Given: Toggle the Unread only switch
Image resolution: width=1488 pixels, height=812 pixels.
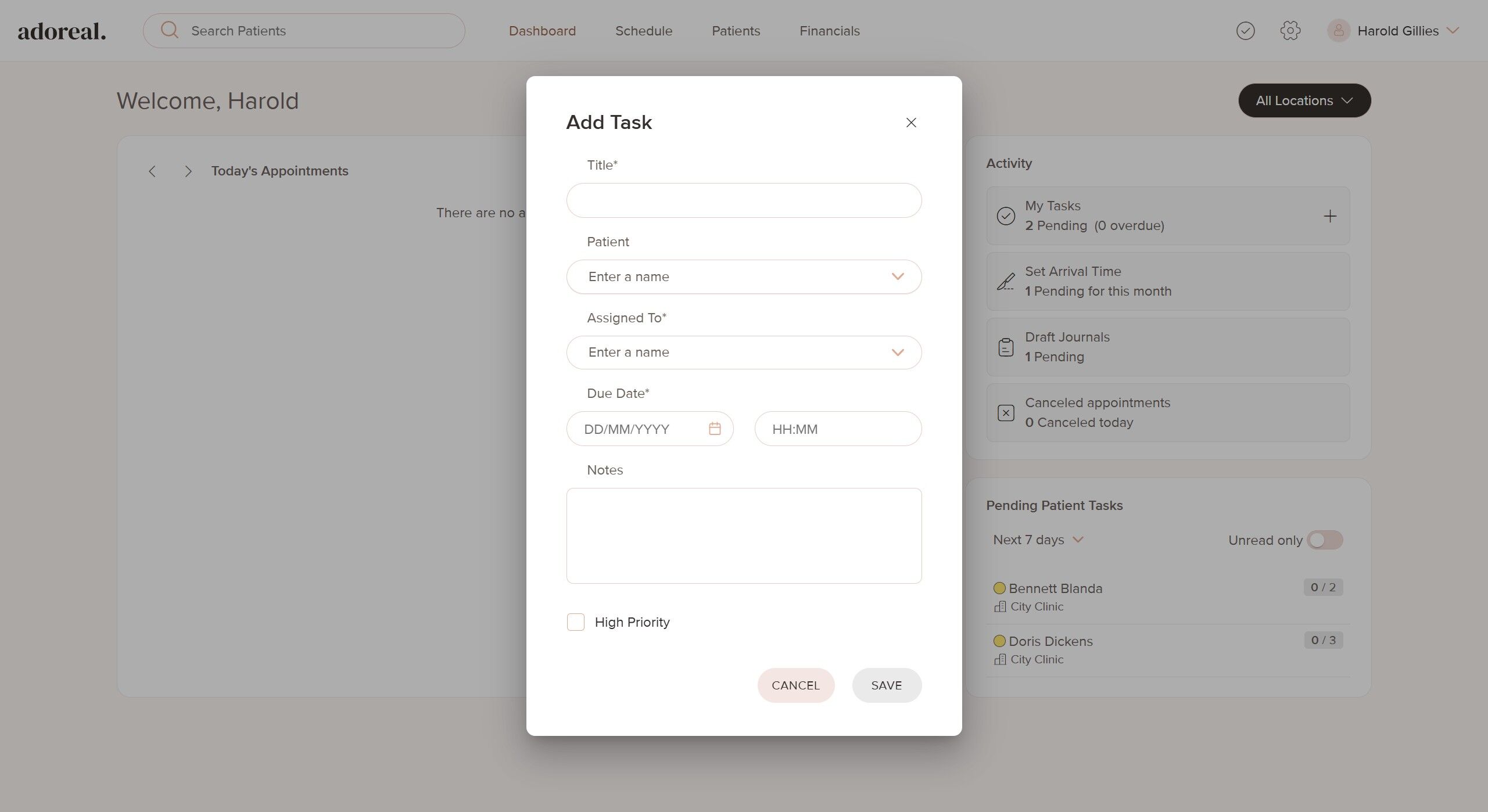Looking at the screenshot, I should point(1324,540).
